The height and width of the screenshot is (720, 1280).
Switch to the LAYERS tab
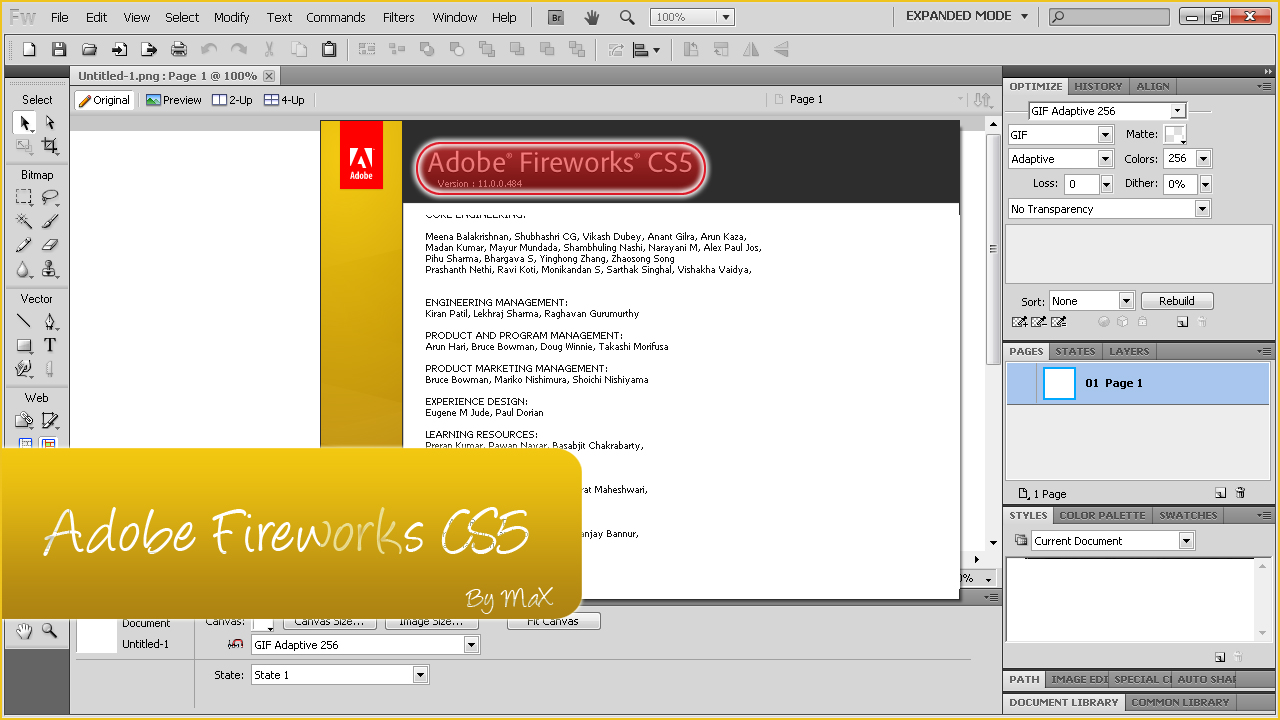point(1130,351)
